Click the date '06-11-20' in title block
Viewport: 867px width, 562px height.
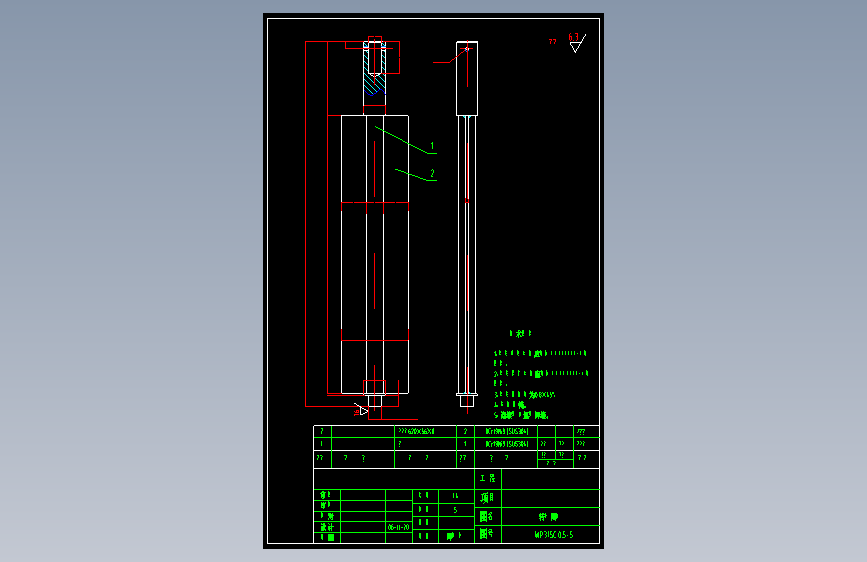pyautogui.click(x=398, y=528)
